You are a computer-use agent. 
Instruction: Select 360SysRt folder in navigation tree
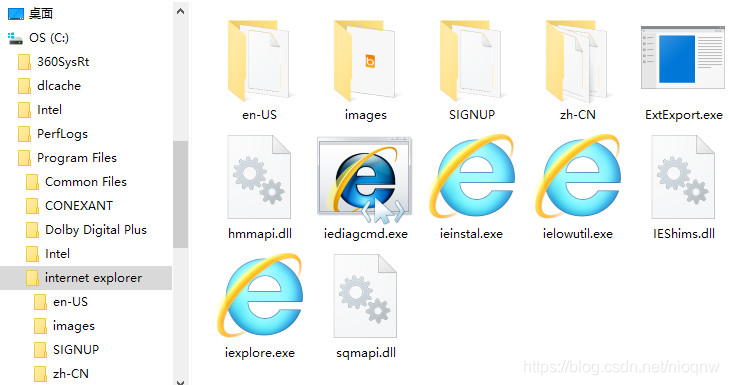pos(53,62)
